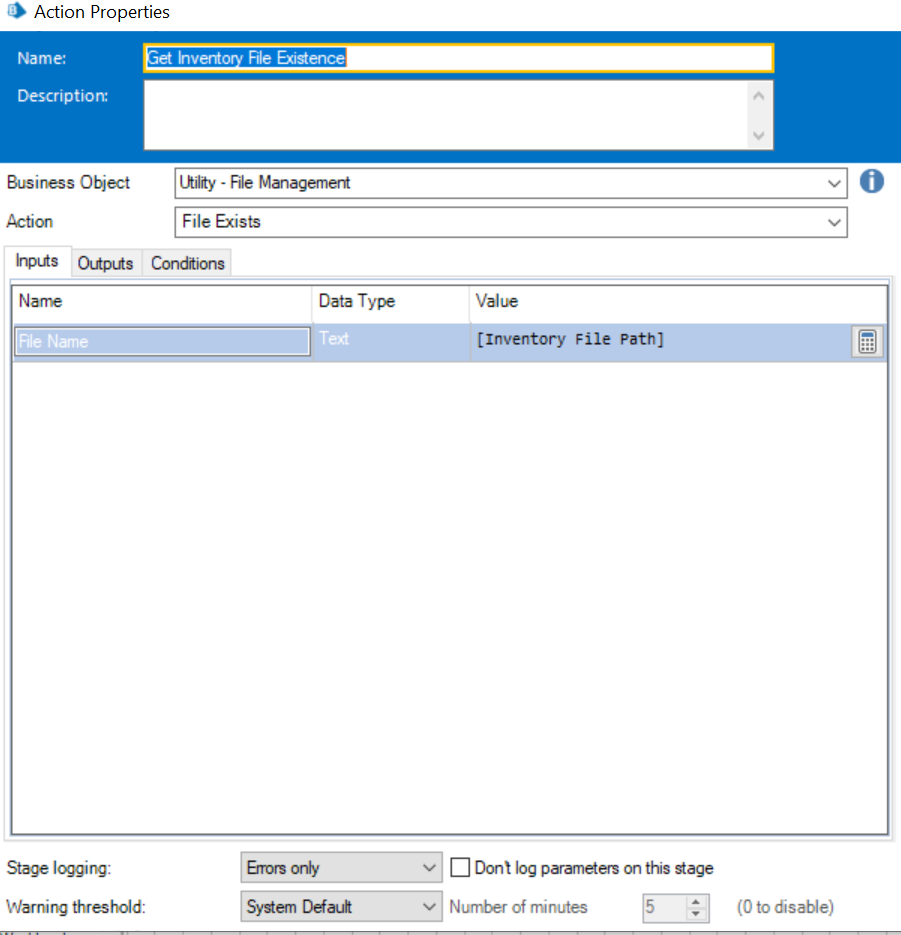This screenshot has width=901, height=935.
Task: Open the Action dropdown showing File Exists
Action: 835,222
